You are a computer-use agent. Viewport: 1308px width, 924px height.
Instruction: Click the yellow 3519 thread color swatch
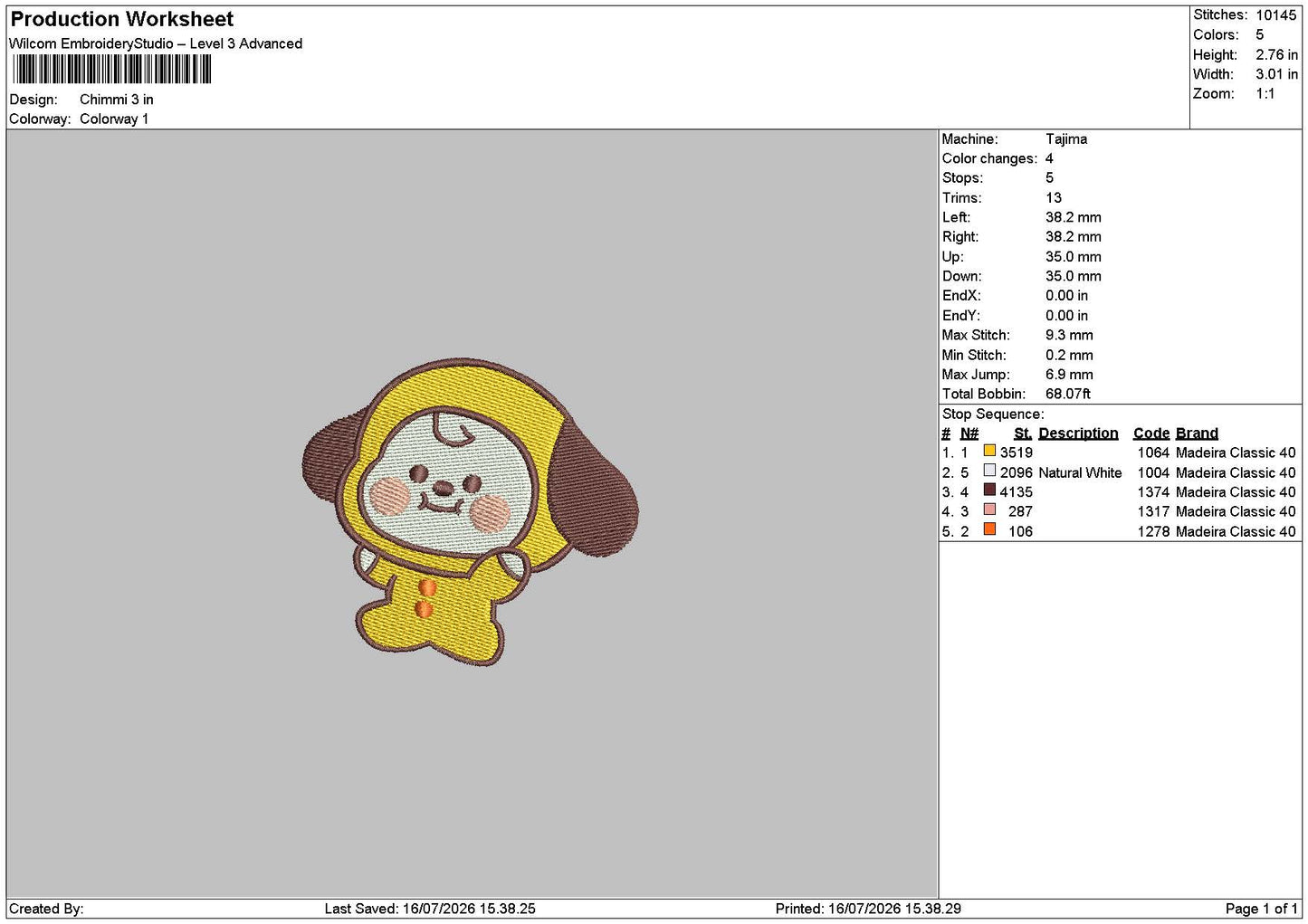(989, 451)
